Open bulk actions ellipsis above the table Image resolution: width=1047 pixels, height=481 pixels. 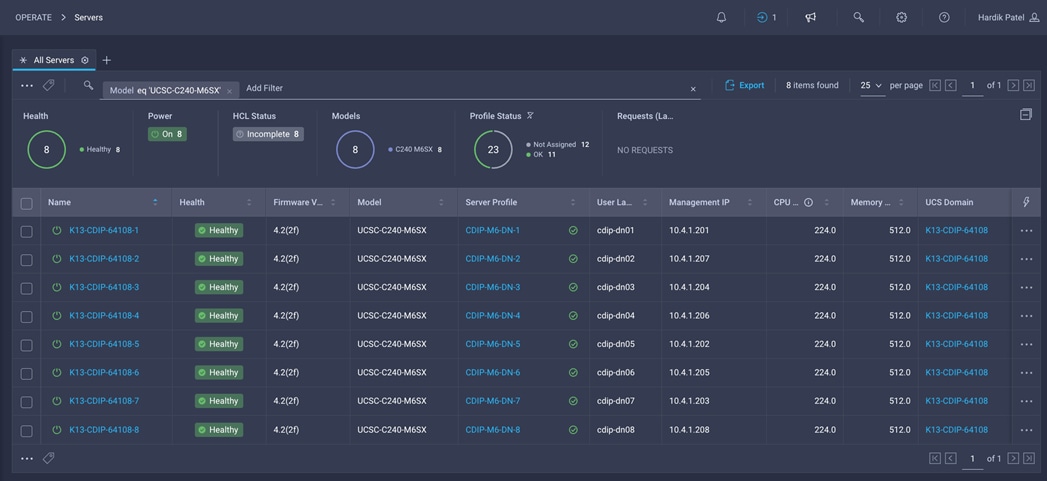(27, 86)
